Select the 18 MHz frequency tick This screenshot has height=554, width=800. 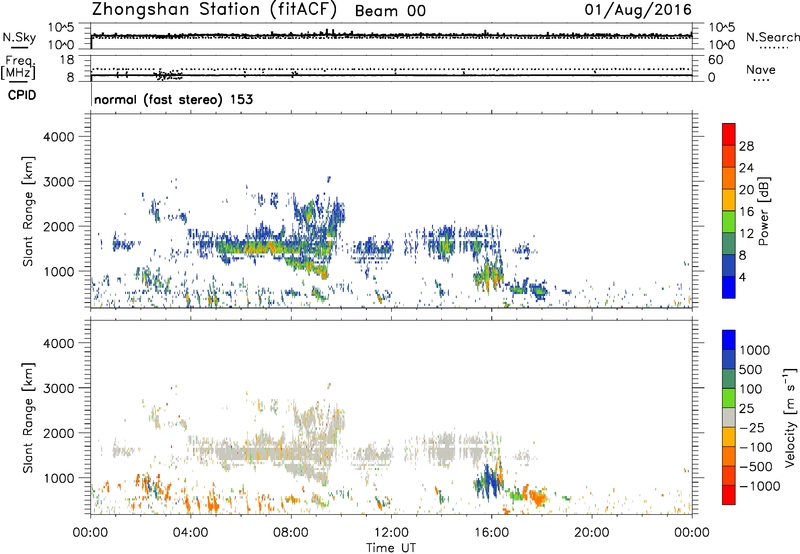67,60
